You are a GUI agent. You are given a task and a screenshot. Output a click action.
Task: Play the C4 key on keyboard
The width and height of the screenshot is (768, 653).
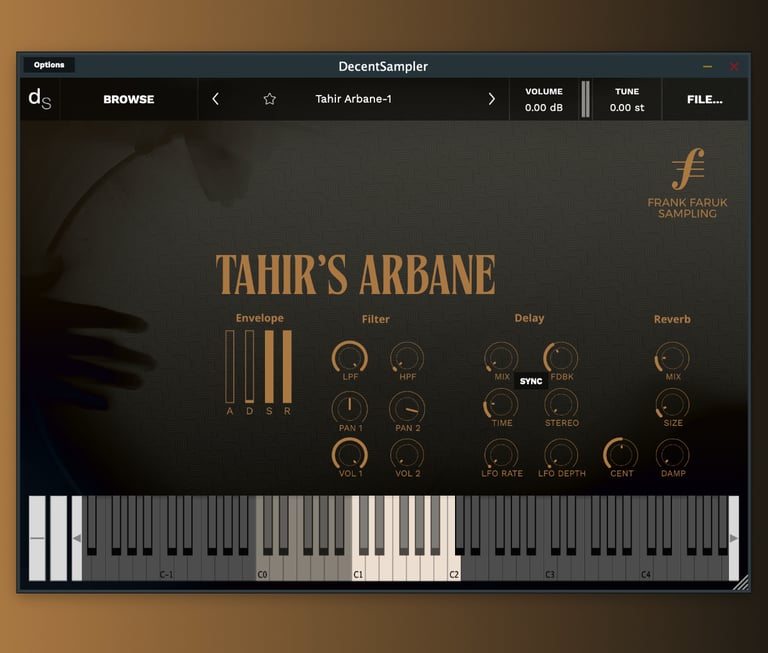pos(646,568)
